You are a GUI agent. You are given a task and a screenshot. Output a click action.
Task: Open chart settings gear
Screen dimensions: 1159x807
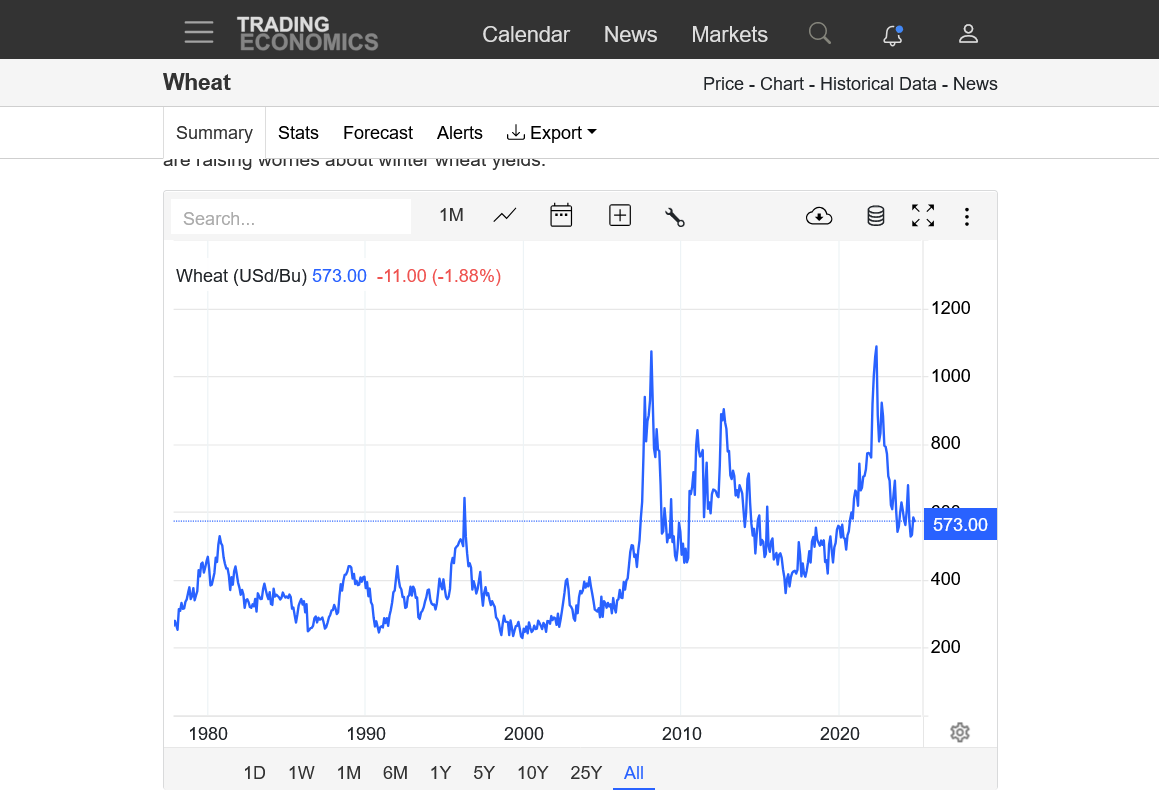point(960,733)
